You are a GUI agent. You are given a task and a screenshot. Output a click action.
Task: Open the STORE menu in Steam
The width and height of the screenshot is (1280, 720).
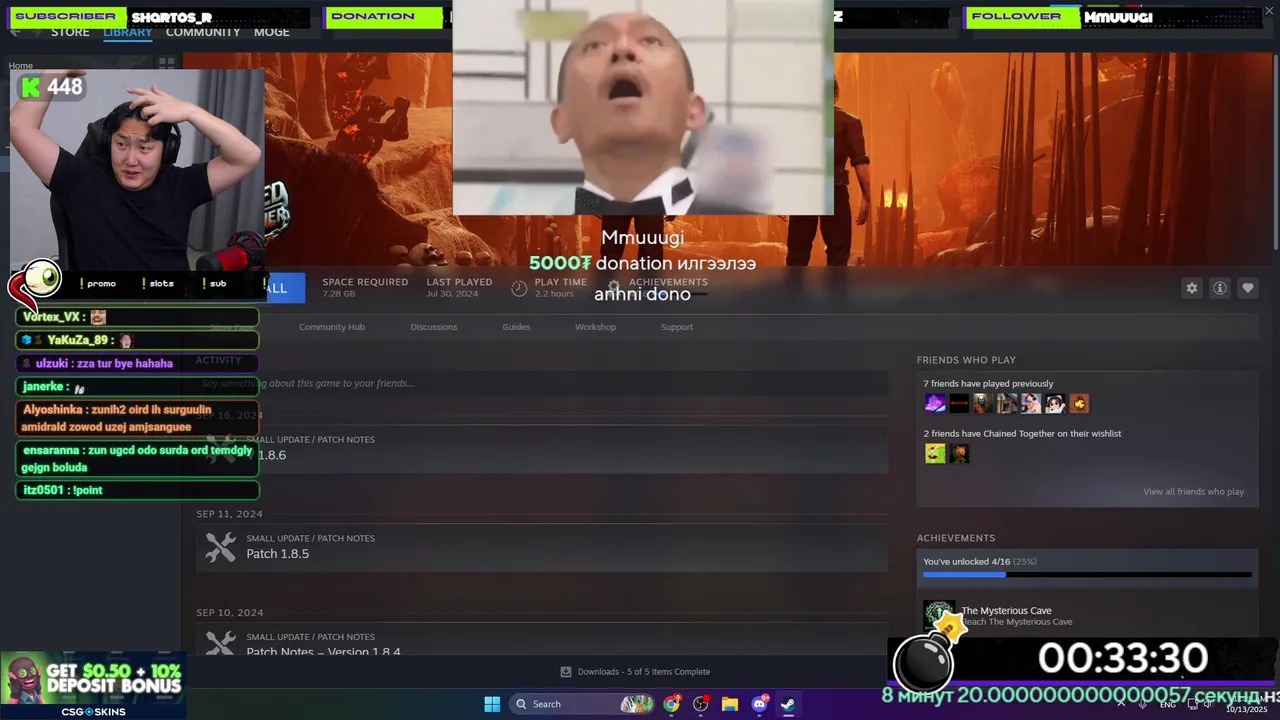tap(70, 32)
